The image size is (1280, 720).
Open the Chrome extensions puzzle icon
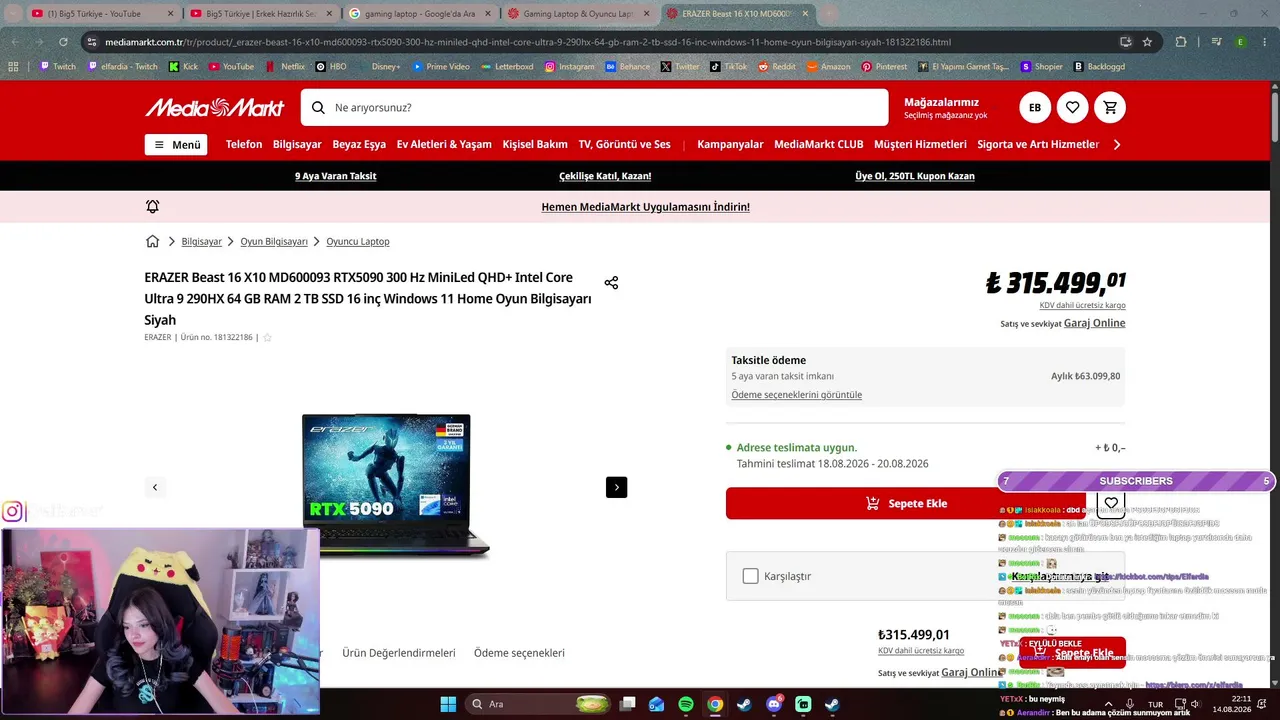pyautogui.click(x=1181, y=42)
